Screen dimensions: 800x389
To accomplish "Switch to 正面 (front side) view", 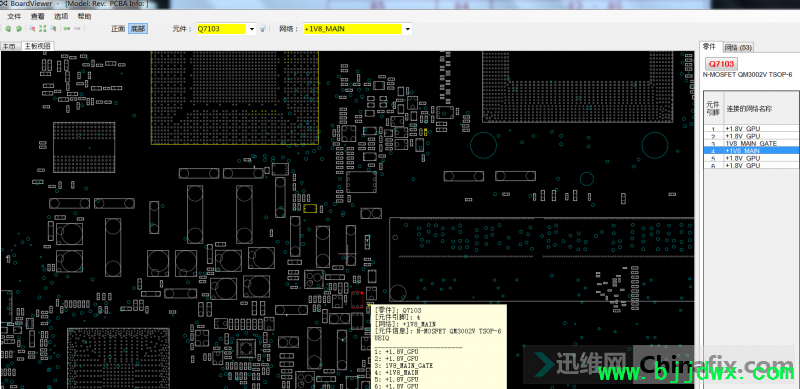I will tap(118, 29).
